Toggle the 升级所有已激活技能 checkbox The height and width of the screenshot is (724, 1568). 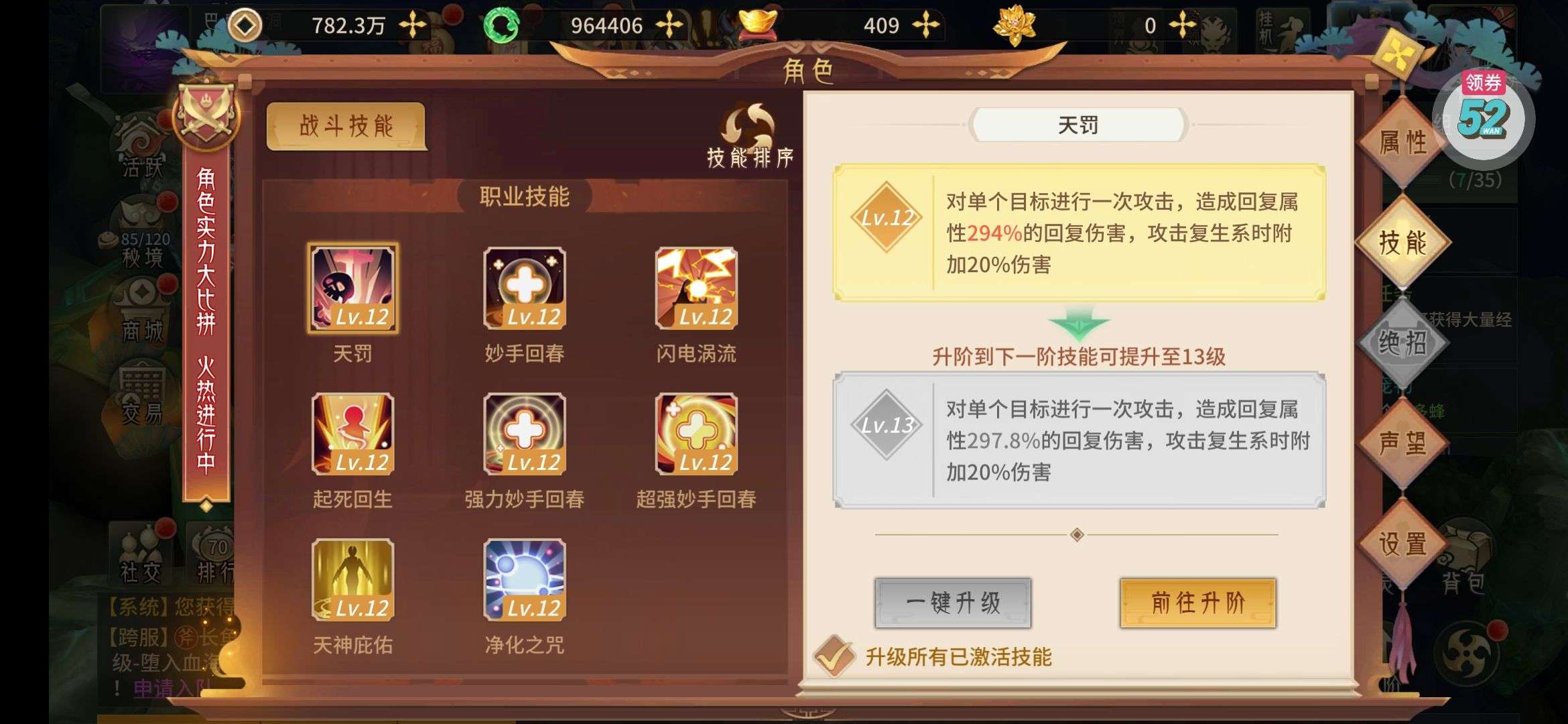coord(834,656)
